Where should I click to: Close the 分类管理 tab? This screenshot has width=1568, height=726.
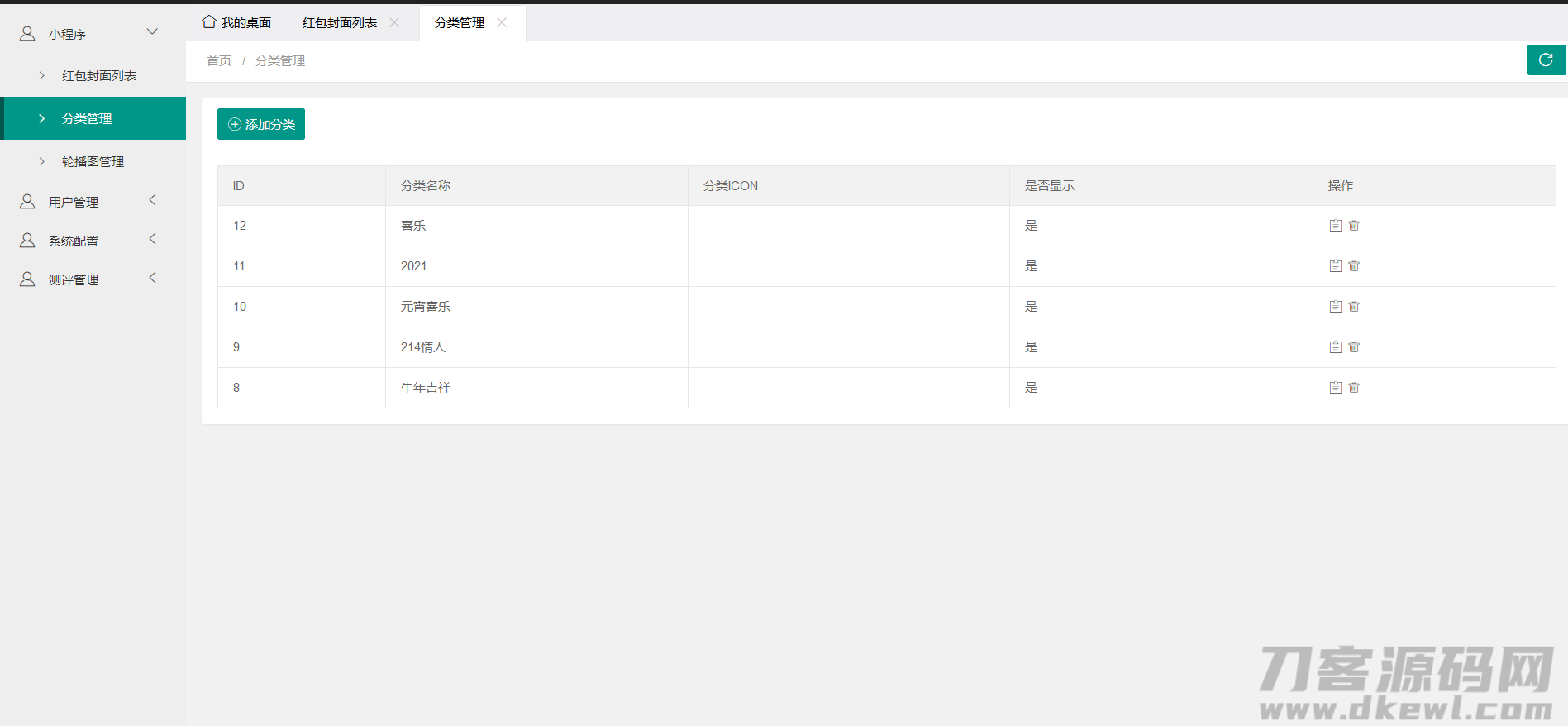[502, 22]
